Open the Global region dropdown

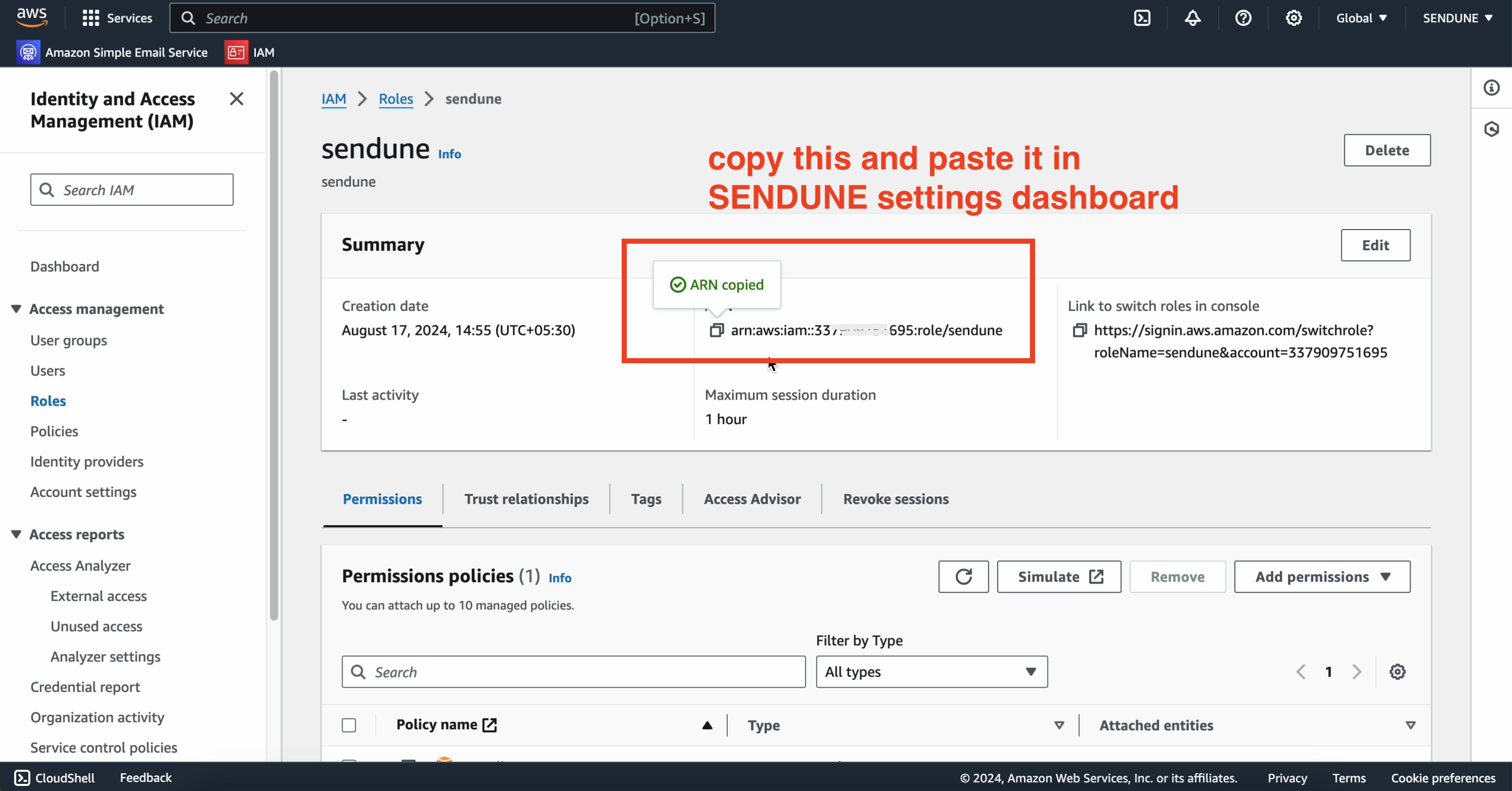click(1361, 18)
